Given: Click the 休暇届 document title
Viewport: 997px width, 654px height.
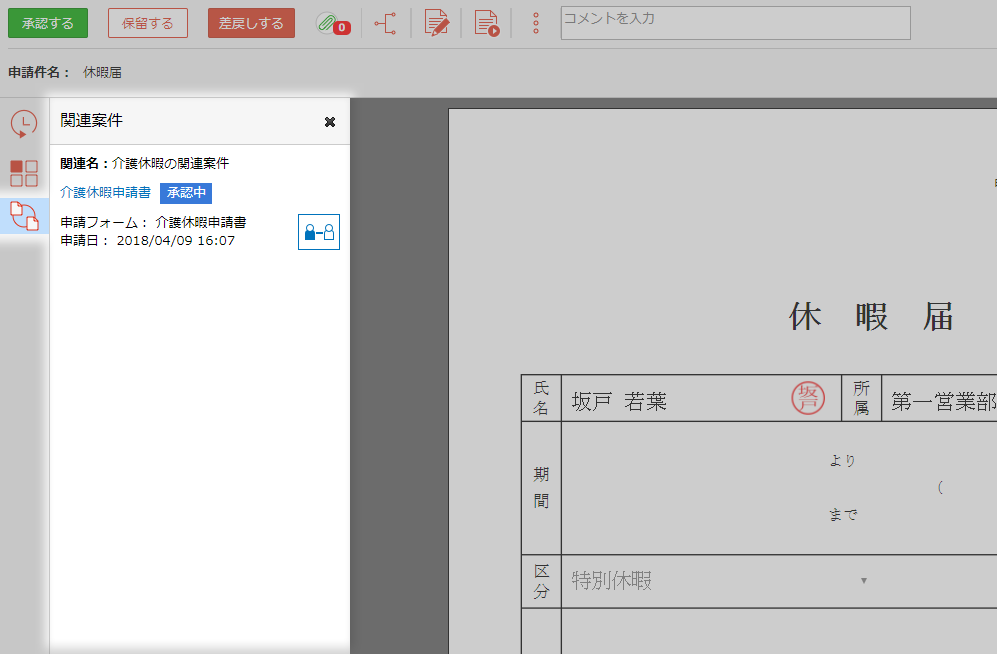Looking at the screenshot, I should click(x=871, y=317).
